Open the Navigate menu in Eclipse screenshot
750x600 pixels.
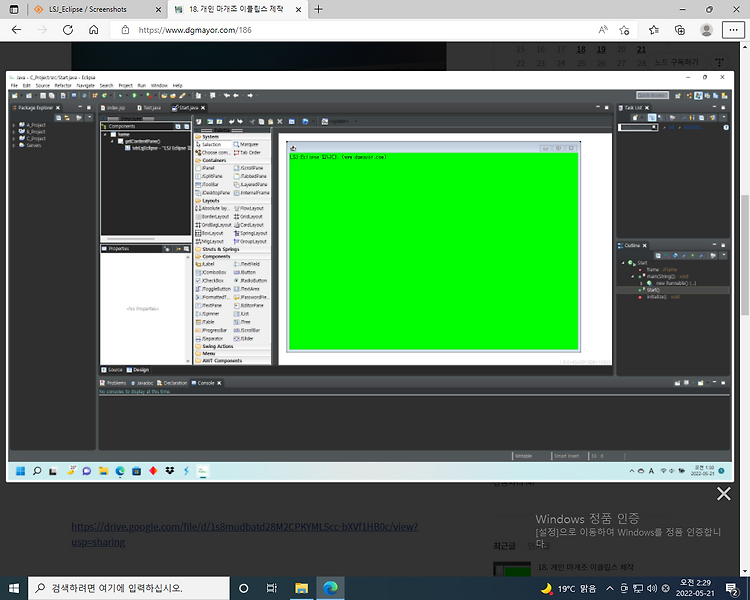pyautogui.click(x=86, y=86)
